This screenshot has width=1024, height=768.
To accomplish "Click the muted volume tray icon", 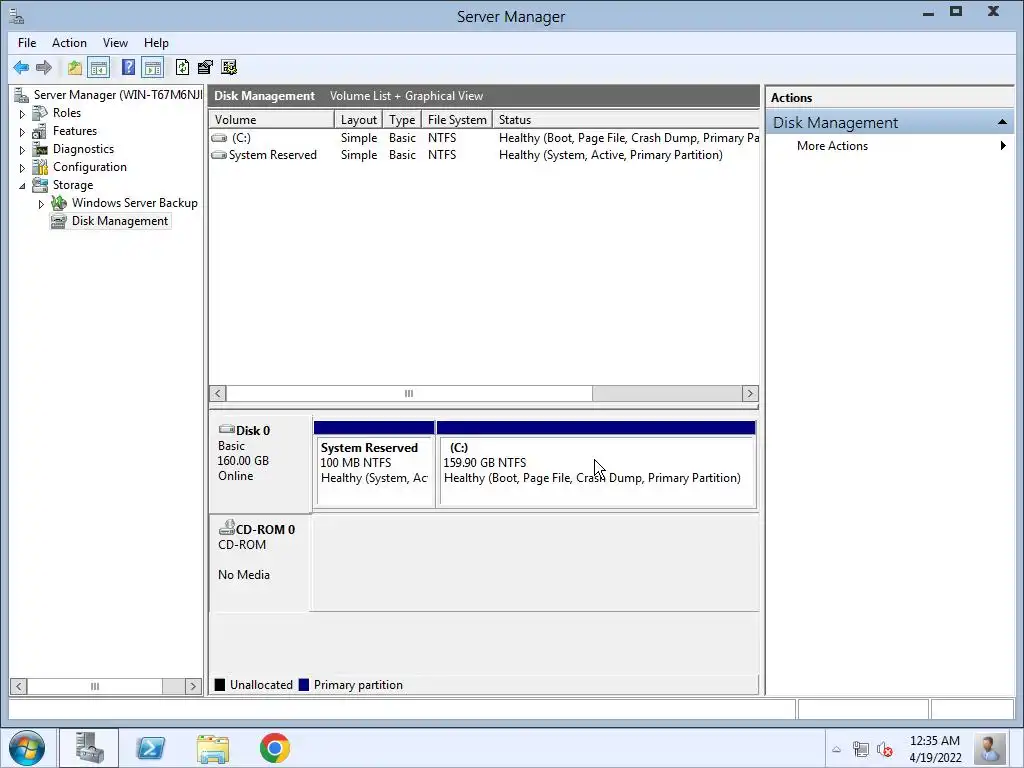I will tap(885, 750).
